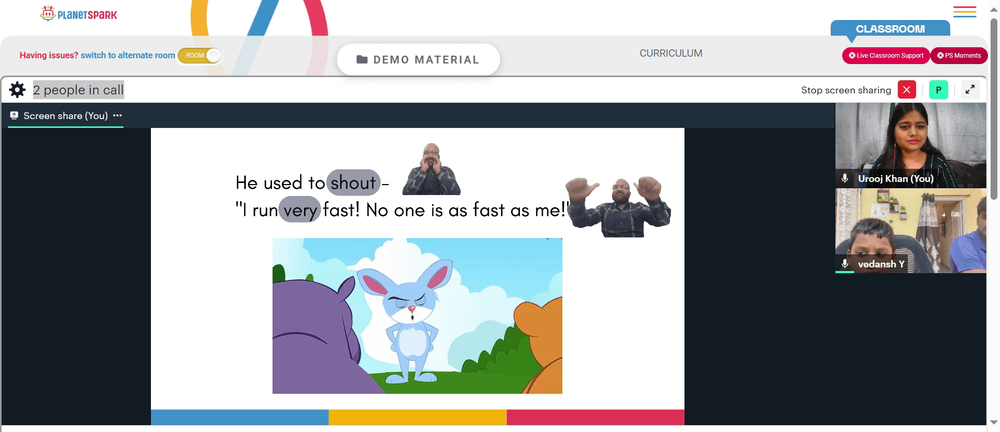Viewport: 1000px width, 432px height.
Task: Stop screen sharing with red X button
Action: tap(906, 90)
